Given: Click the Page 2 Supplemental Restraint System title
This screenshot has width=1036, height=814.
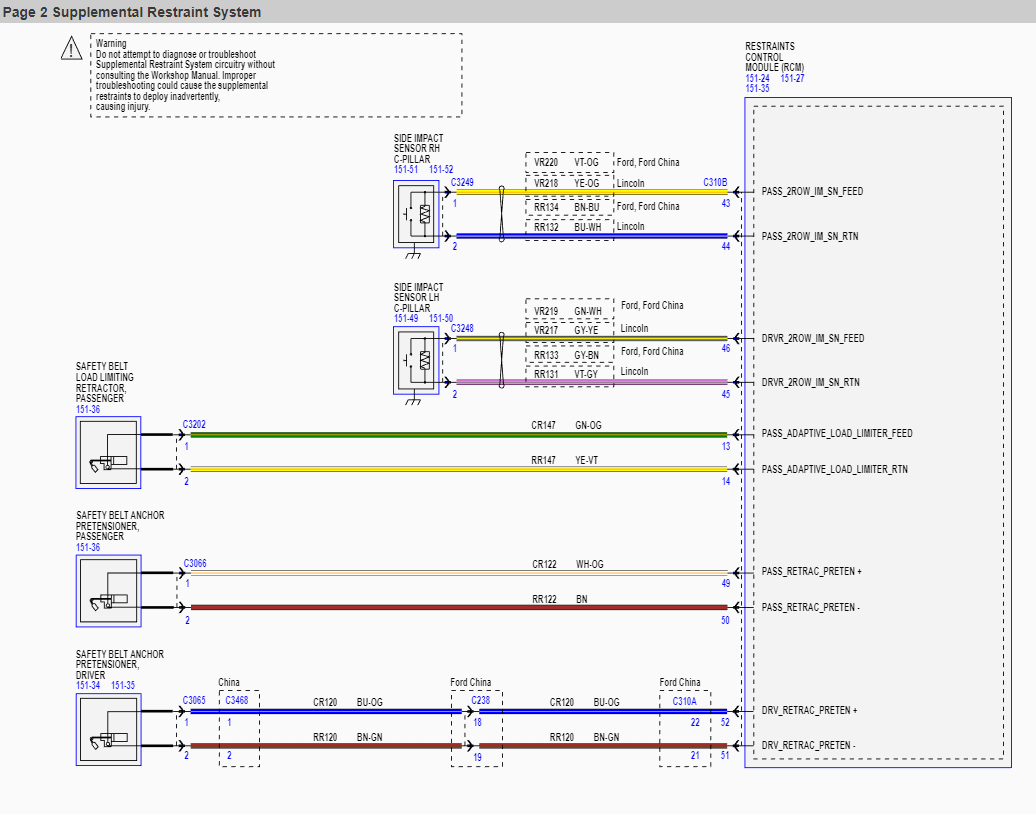Looking at the screenshot, I should tap(132, 12).
